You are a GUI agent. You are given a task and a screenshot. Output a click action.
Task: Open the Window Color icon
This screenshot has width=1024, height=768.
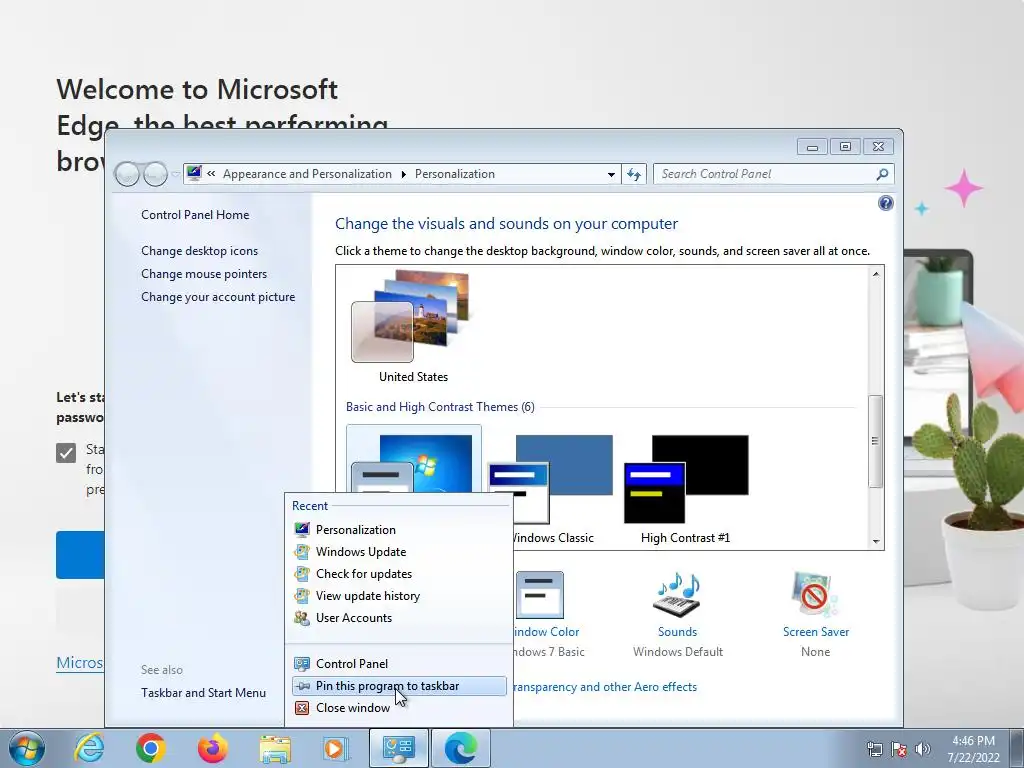[539, 594]
